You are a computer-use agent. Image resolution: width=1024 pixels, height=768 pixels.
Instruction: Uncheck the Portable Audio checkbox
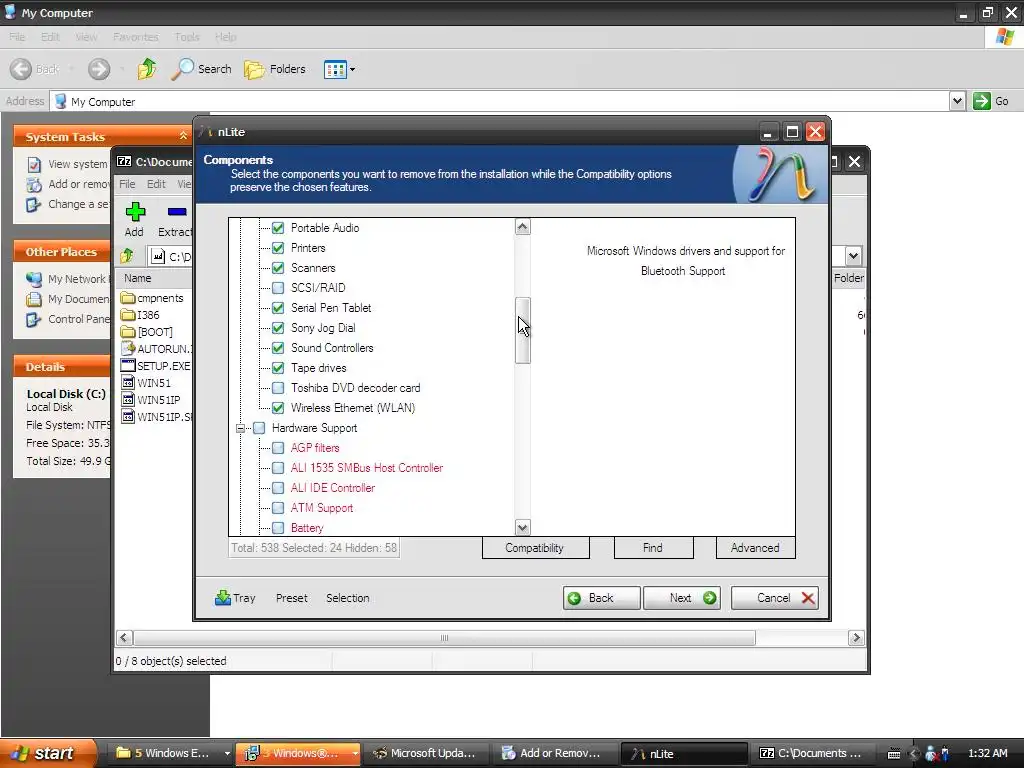click(278, 228)
